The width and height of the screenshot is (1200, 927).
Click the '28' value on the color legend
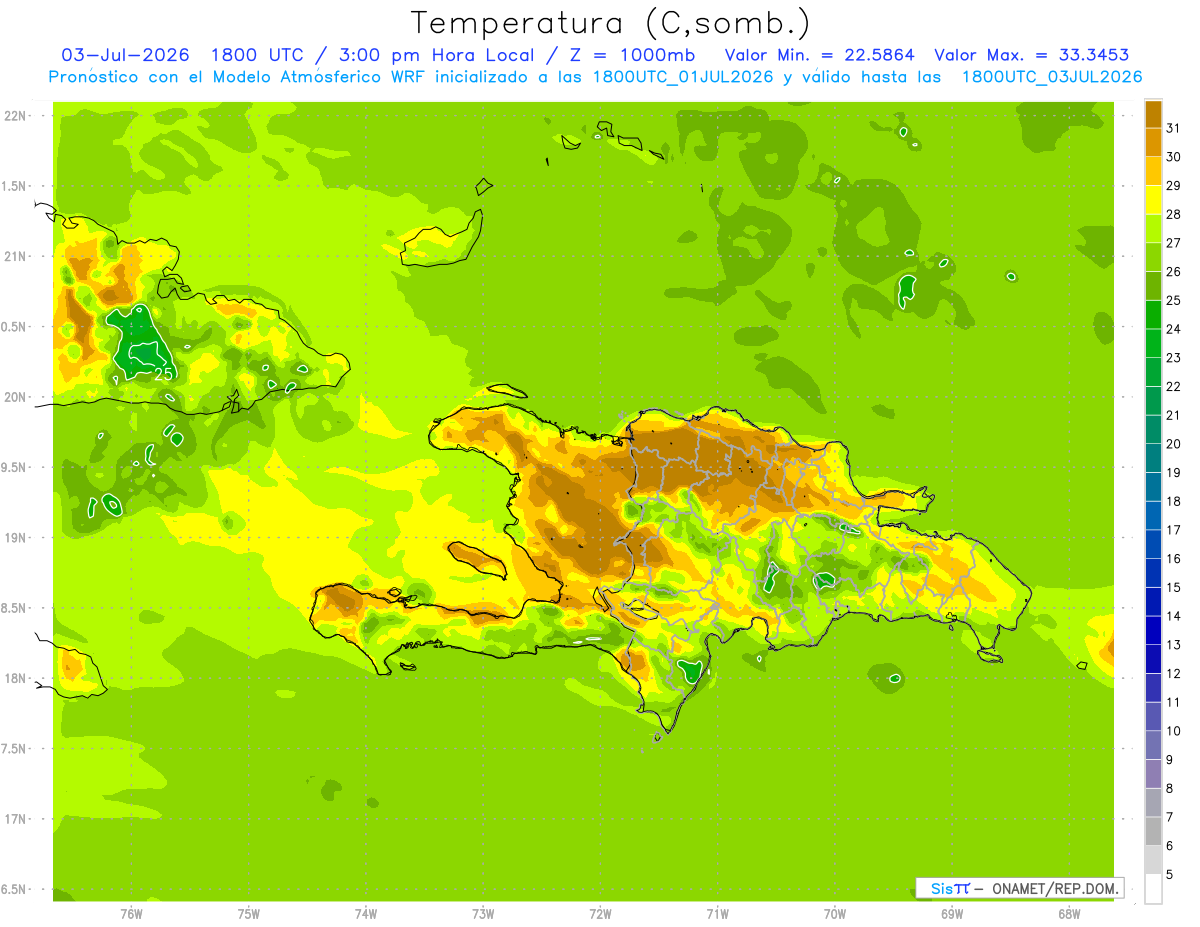point(1173,214)
